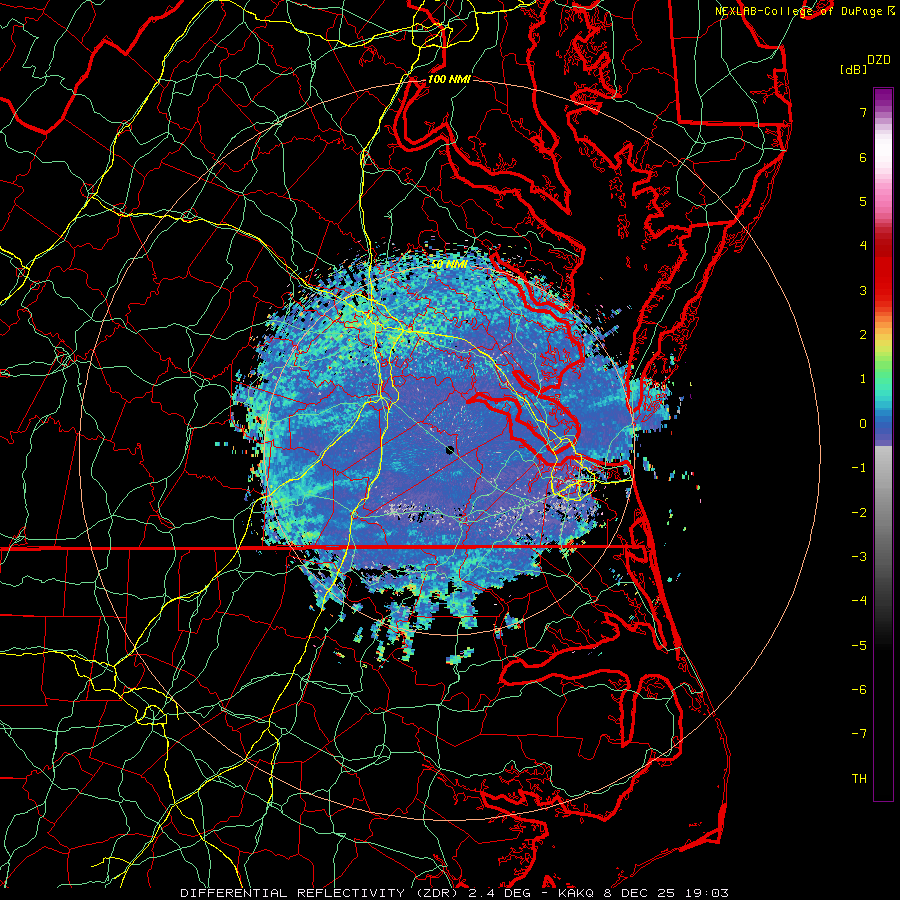Click the positive 2 scale value
The image size is (900, 900).
click(x=863, y=335)
